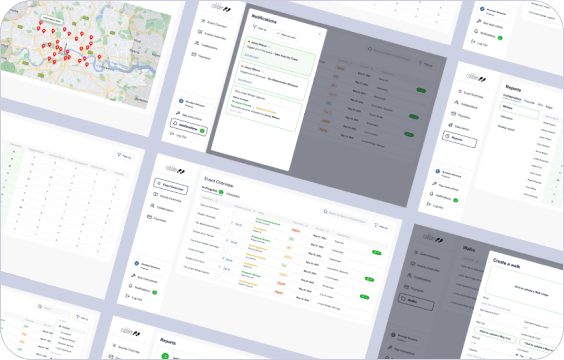Click highlighted Reports item in right screen sidebar

[460, 139]
